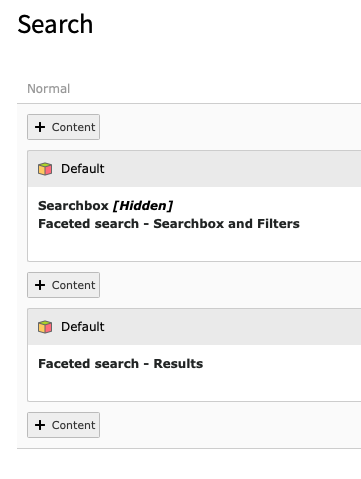Click the plus icon between the two Default elements

(x=40, y=285)
